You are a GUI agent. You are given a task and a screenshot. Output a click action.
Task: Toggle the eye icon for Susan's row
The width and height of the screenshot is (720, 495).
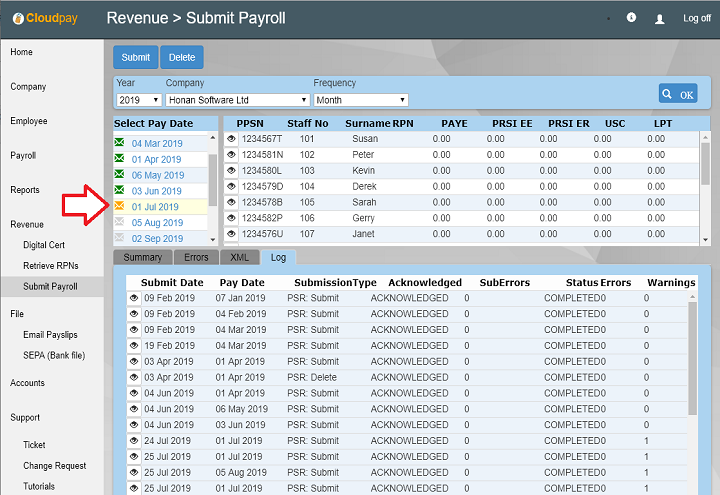point(231,139)
